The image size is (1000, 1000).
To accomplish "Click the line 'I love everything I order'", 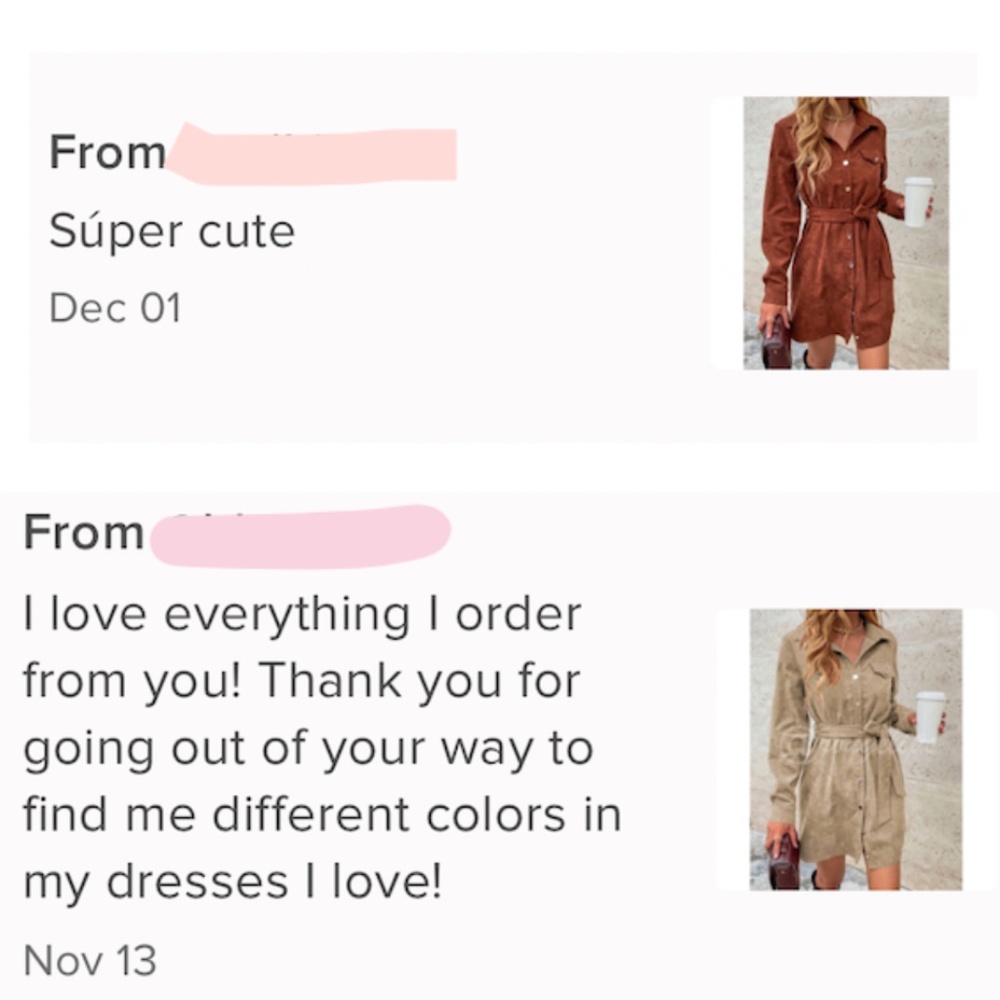I will pyautogui.click(x=302, y=614).
